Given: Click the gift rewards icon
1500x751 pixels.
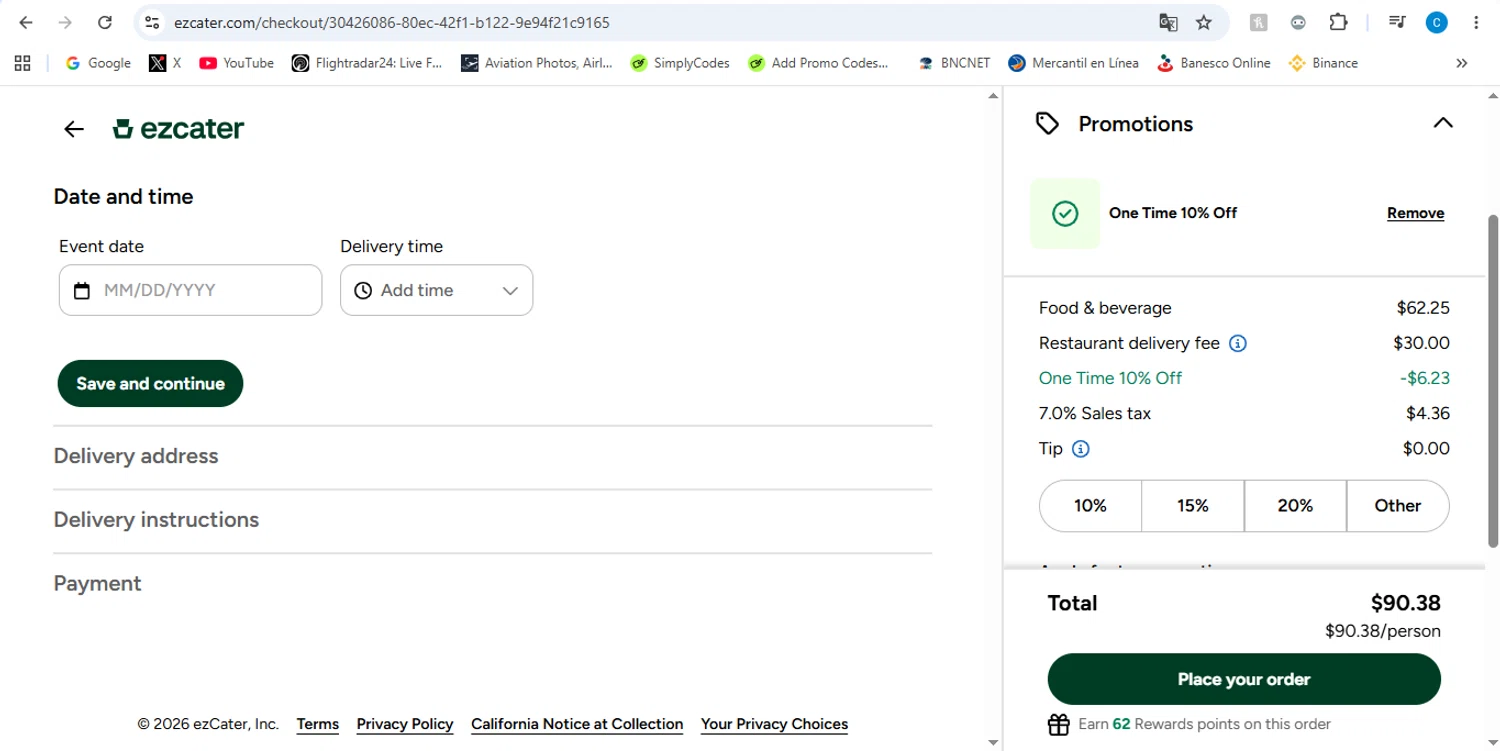Looking at the screenshot, I should click(1059, 725).
